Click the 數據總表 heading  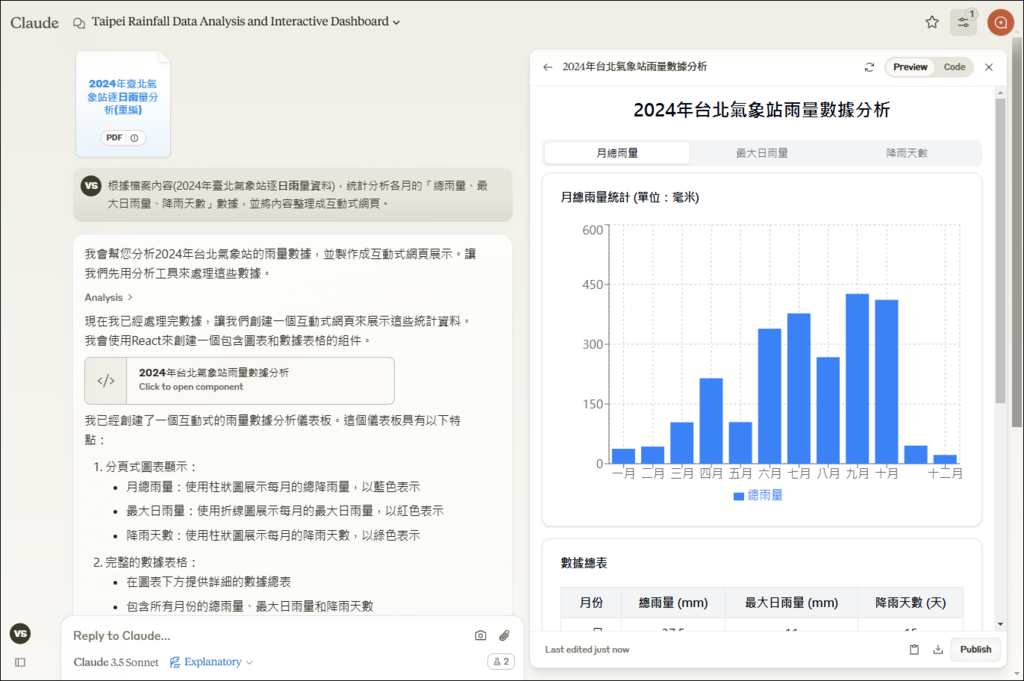click(584, 563)
